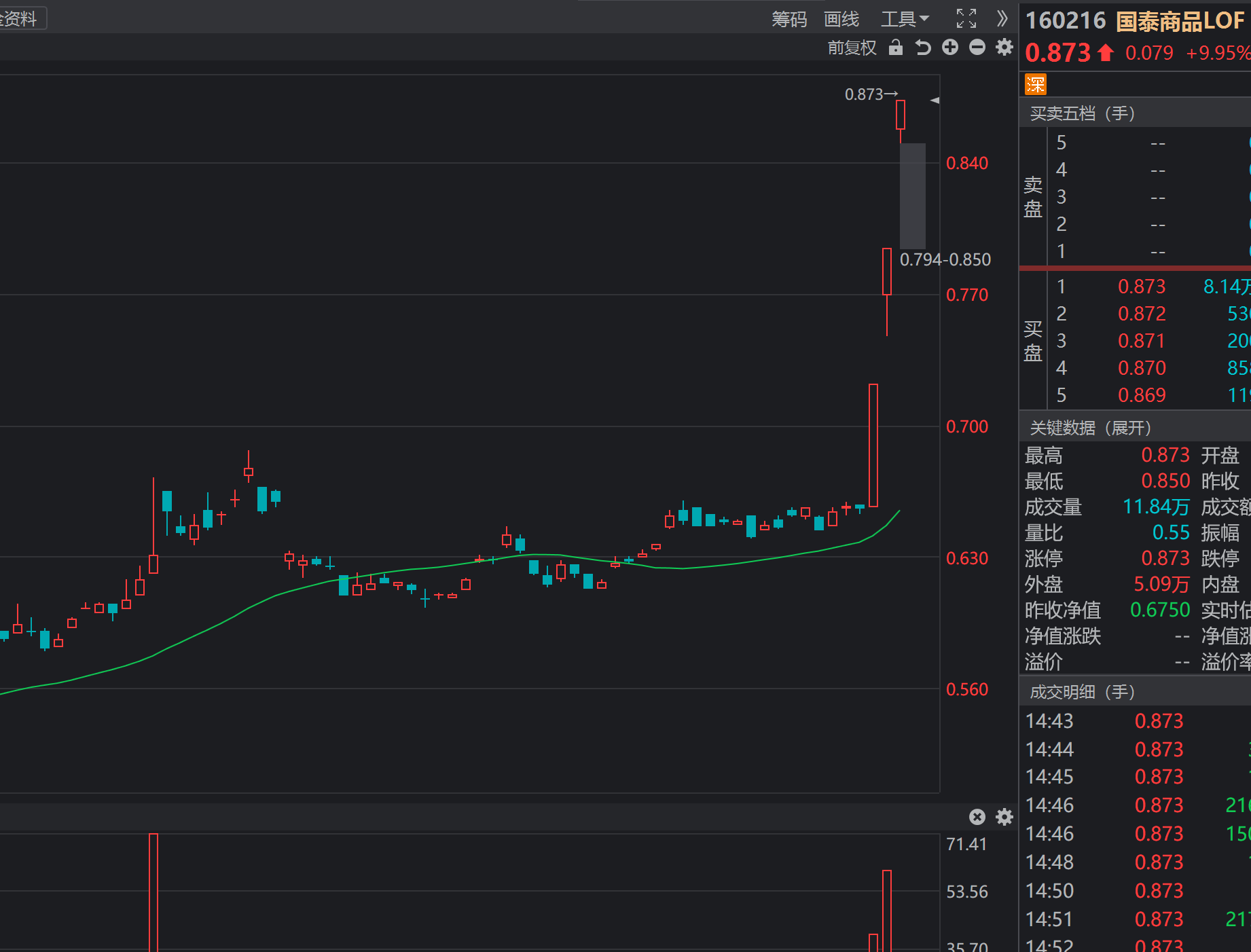Screen dimensions: 1251x952
Task: Zoom out chart with minus icon
Action: [x=977, y=48]
